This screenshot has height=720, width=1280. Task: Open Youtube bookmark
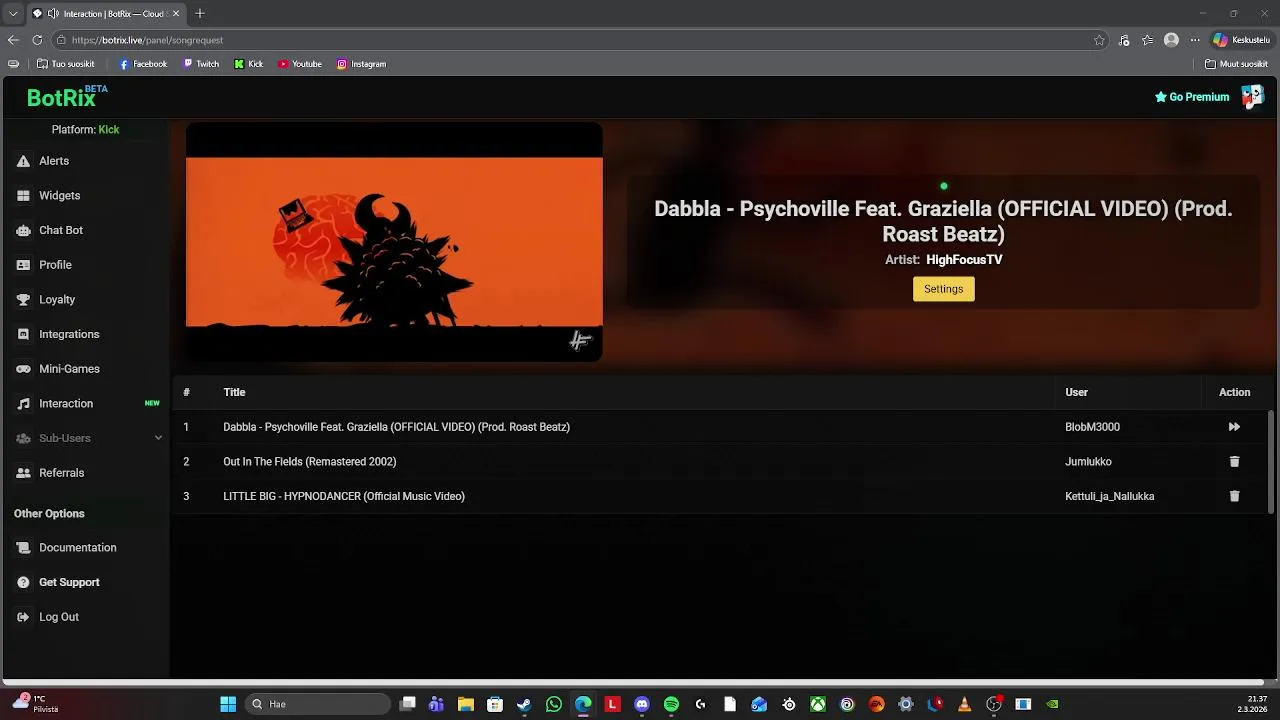(x=300, y=64)
